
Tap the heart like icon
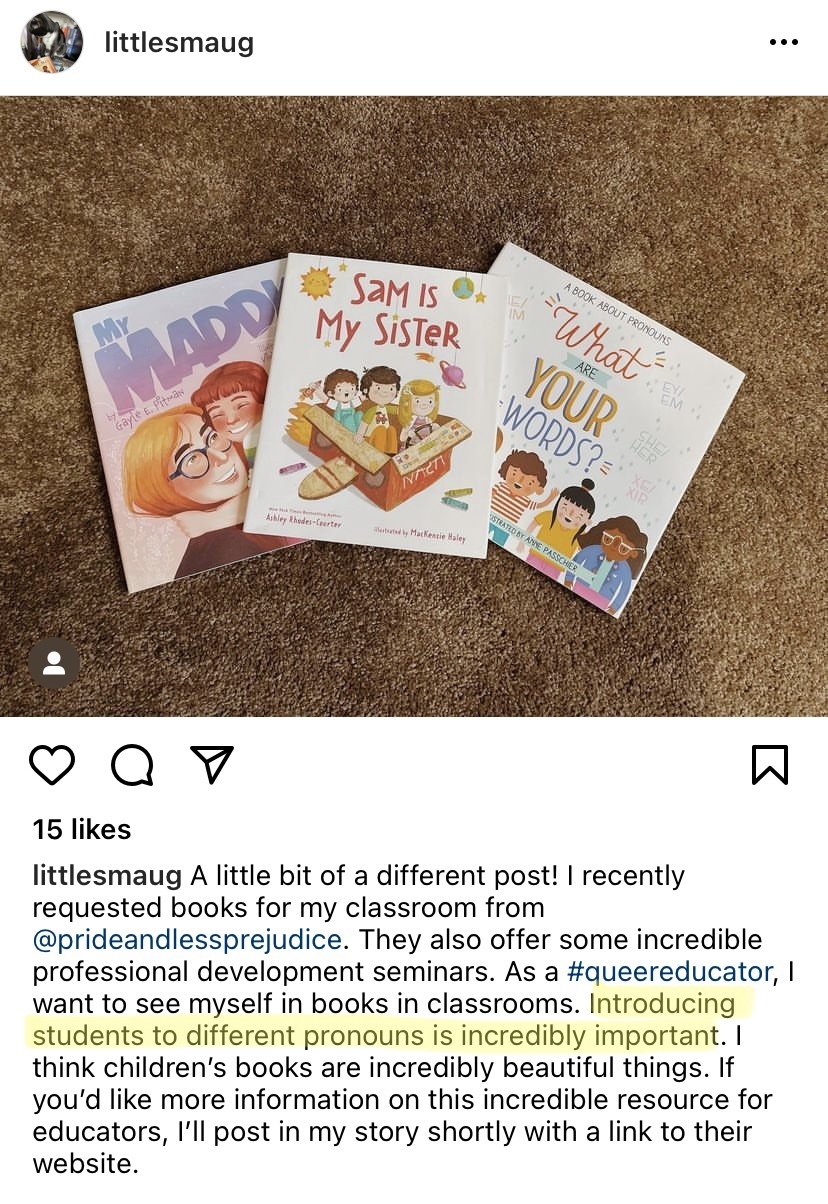pos(52,765)
